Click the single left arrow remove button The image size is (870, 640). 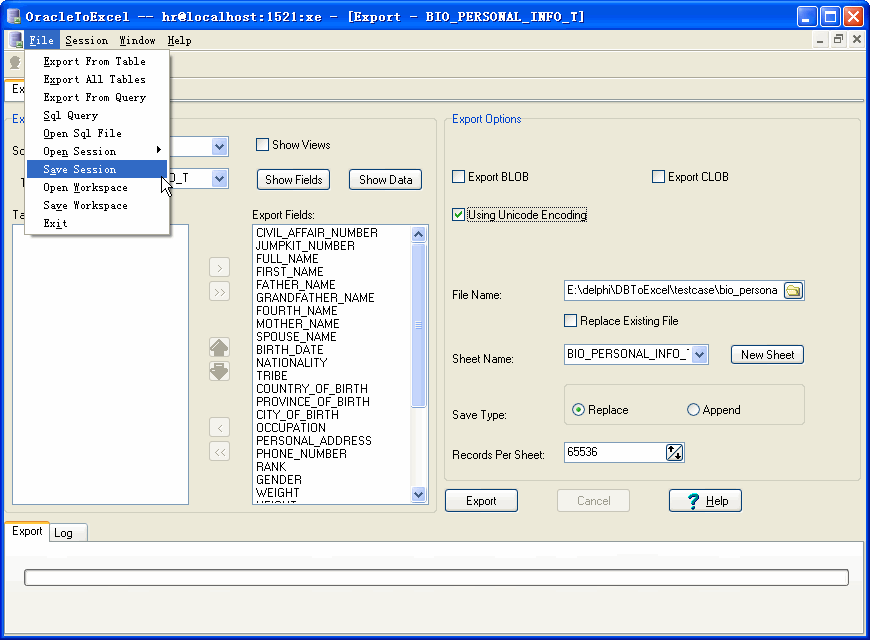(x=219, y=427)
